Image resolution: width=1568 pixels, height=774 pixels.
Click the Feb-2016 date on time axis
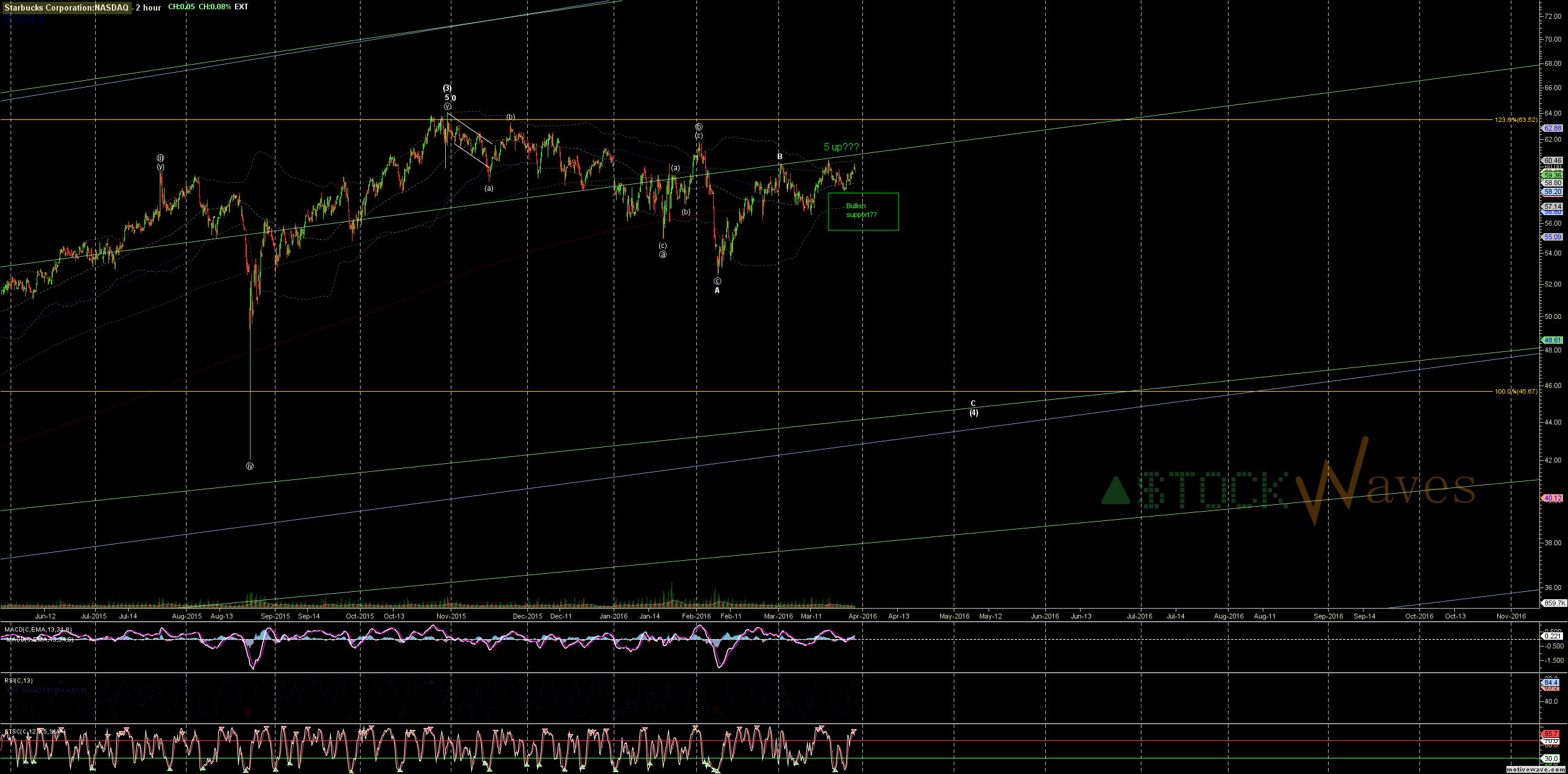coord(696,616)
